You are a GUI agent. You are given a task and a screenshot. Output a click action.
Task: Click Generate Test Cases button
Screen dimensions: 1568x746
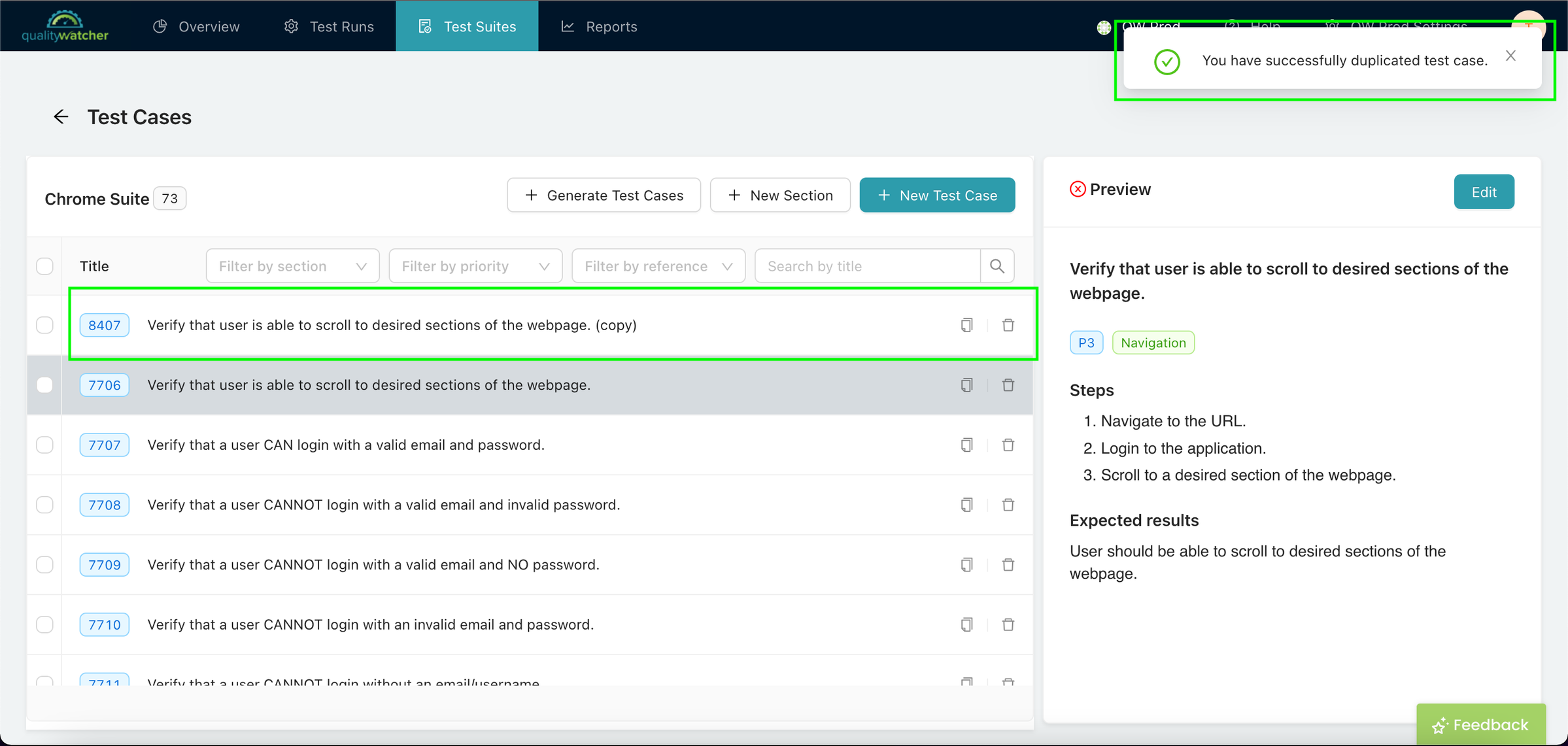click(604, 195)
